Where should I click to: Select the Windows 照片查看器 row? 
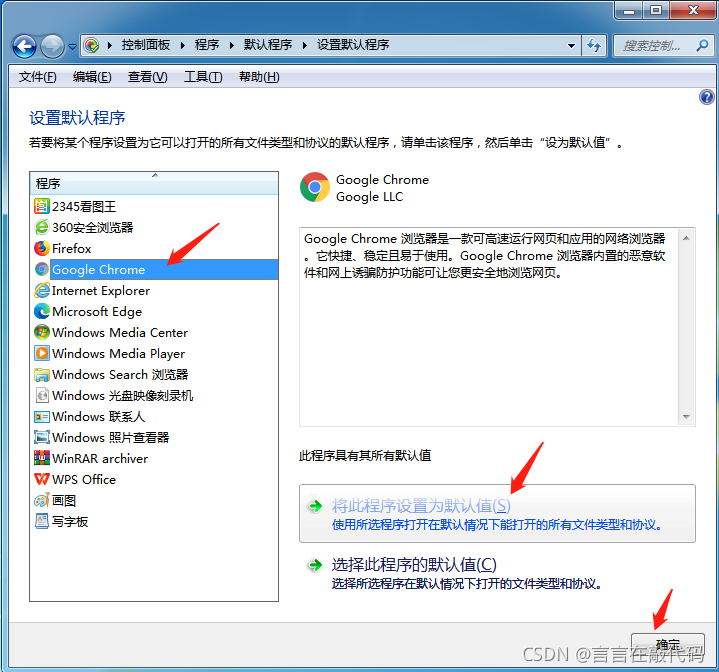[154, 437]
